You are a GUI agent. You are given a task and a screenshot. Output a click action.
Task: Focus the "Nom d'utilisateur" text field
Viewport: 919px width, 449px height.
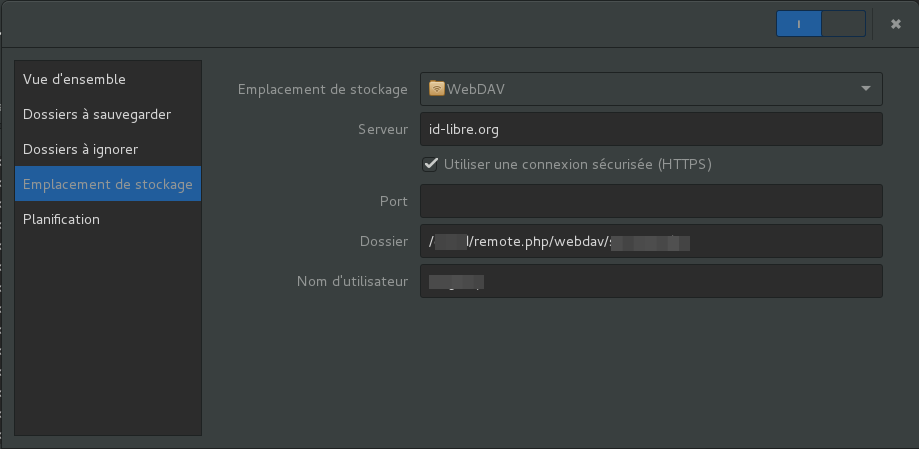(x=650, y=281)
